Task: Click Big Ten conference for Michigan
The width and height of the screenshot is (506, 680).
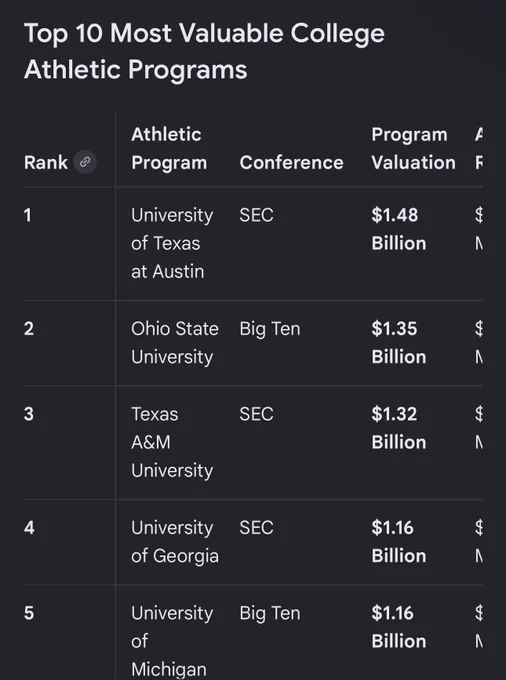Action: (270, 614)
